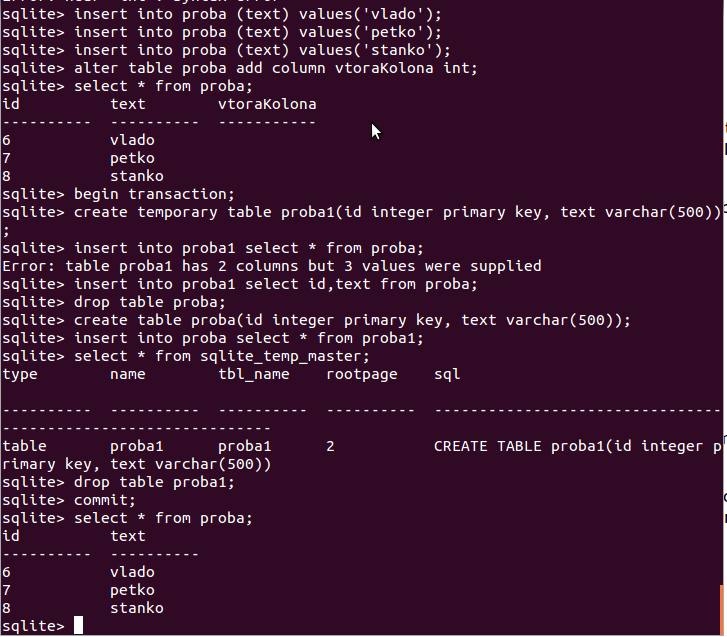Click the 'commit;' command line
This screenshot has height=637, width=727.
tap(69, 500)
